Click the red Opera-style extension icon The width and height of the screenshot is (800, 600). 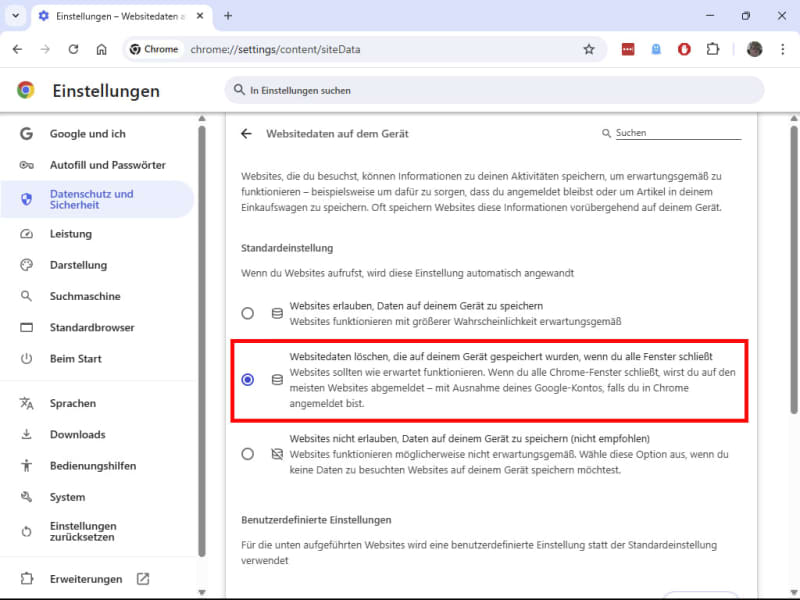[685, 49]
